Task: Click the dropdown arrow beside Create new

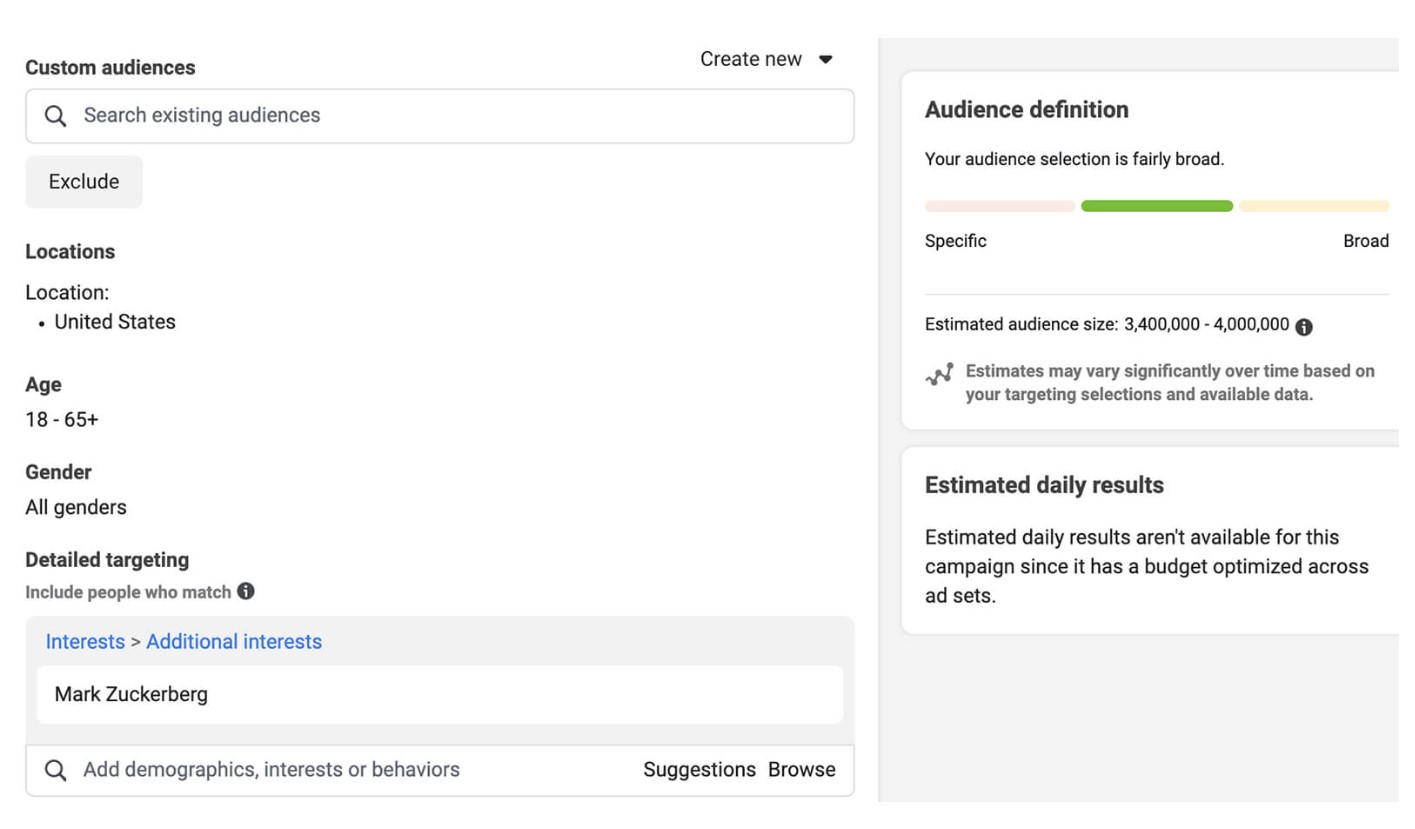Action: tap(826, 59)
